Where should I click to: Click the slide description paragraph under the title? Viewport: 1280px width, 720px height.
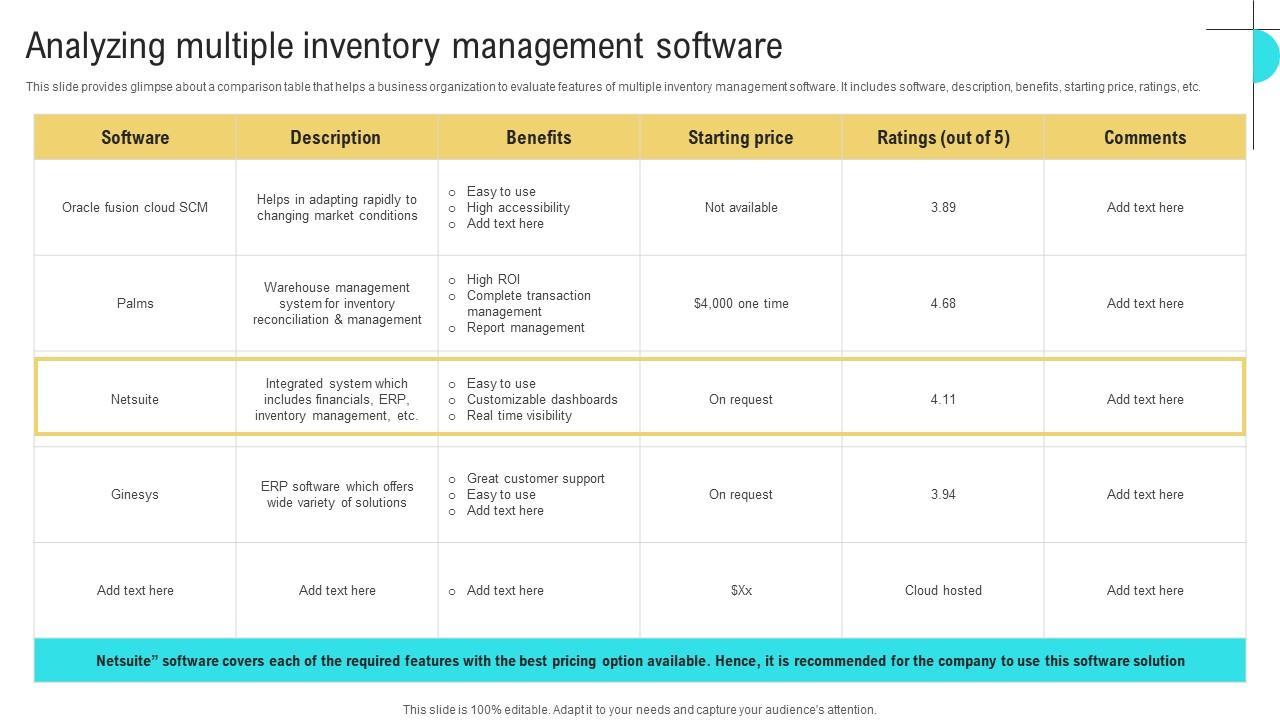(x=613, y=87)
